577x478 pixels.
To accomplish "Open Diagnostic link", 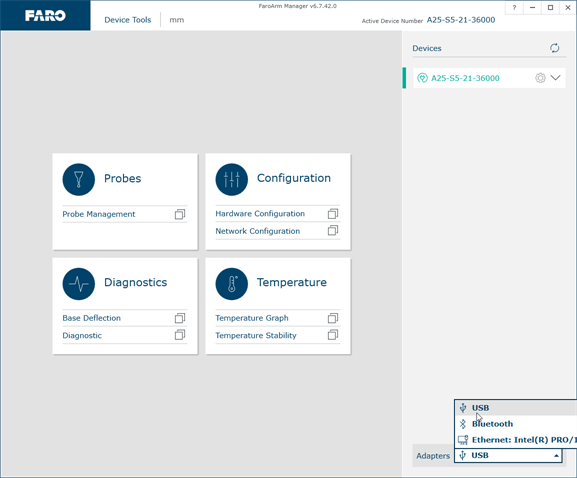I will pyautogui.click(x=82, y=336).
